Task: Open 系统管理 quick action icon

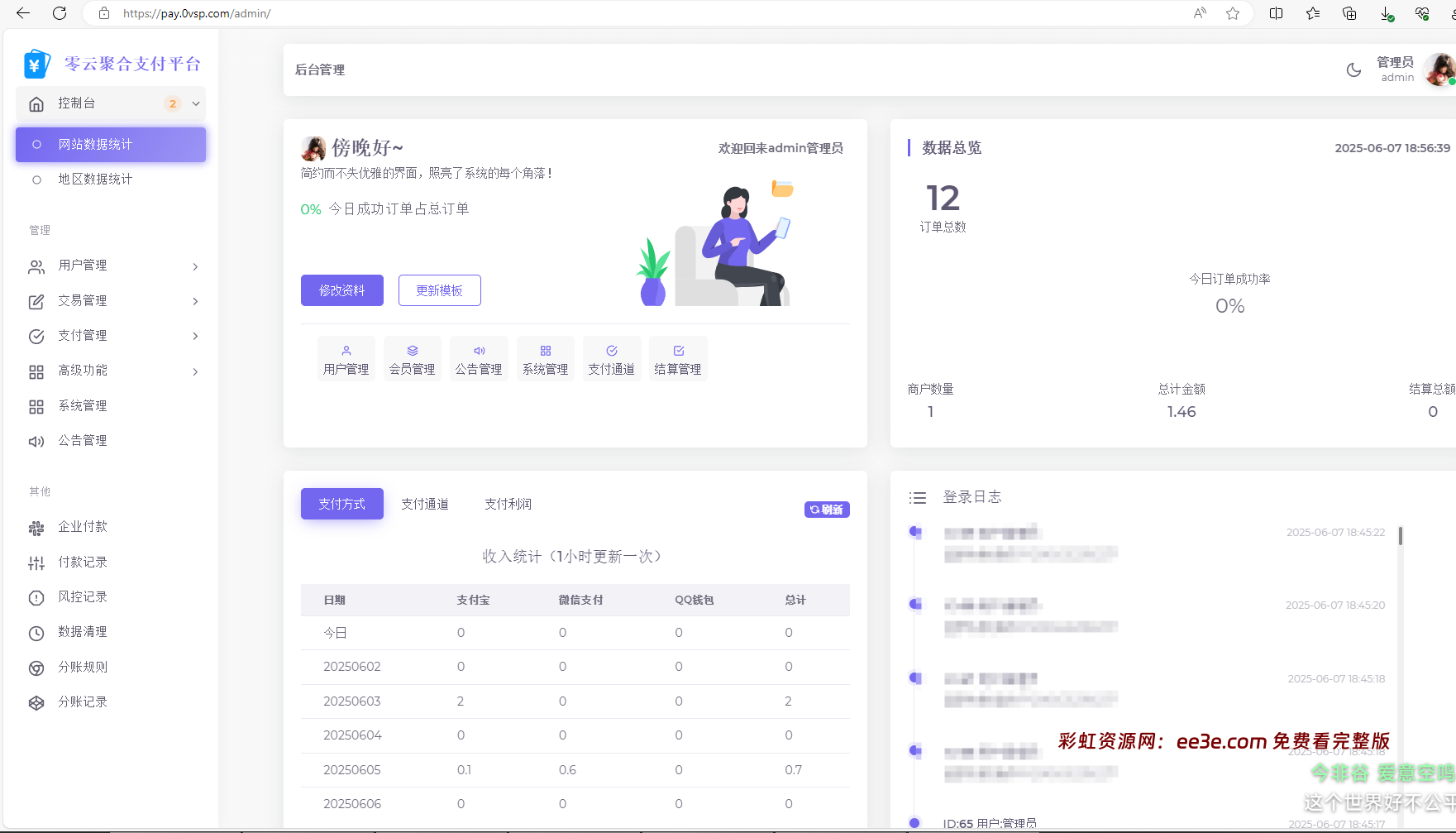Action: coord(545,357)
